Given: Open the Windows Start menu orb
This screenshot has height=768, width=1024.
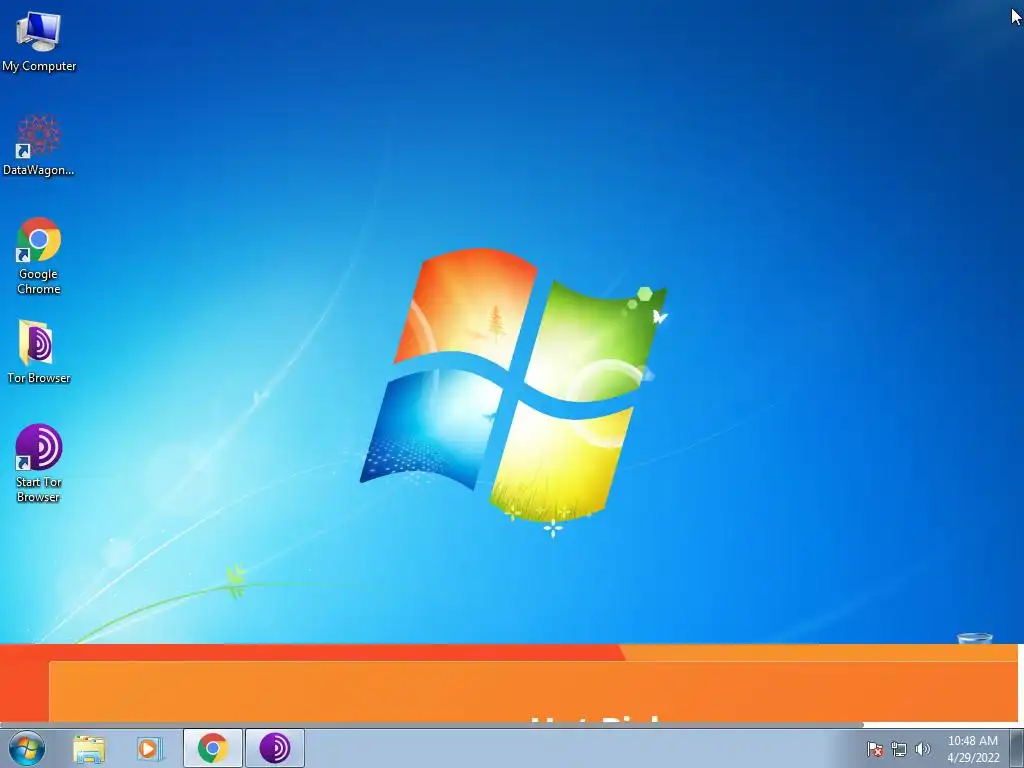Looking at the screenshot, I should click(27, 748).
